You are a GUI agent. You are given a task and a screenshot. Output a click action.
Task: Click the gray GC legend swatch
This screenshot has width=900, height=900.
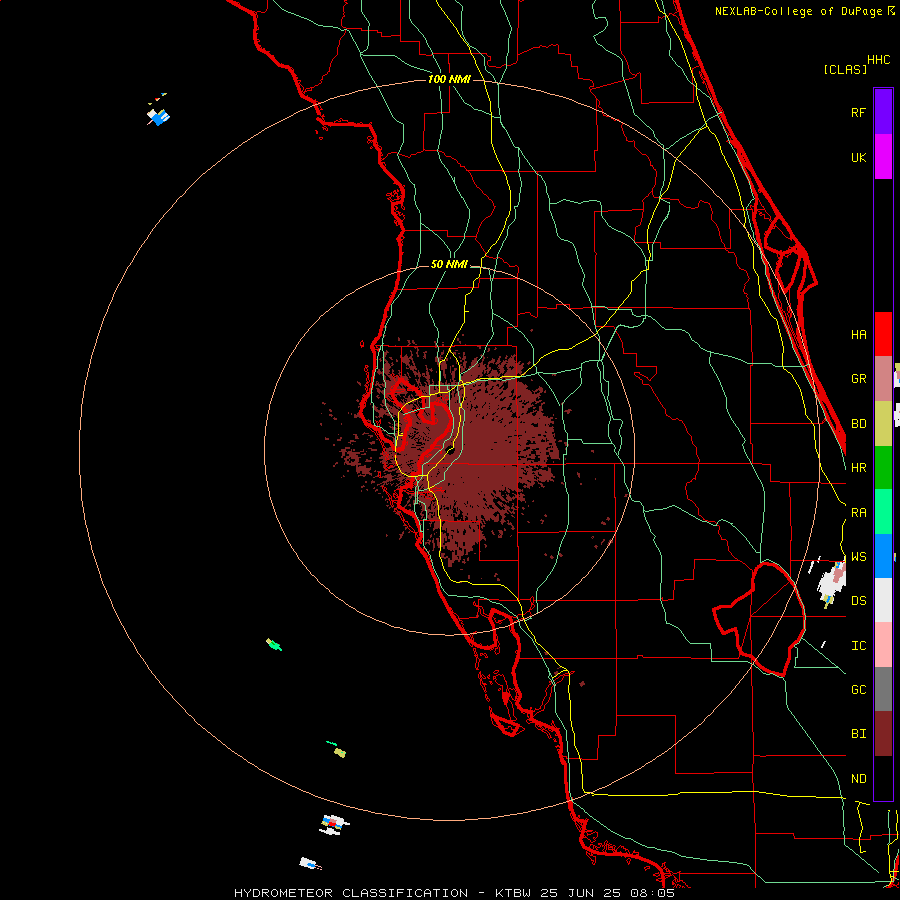[883, 689]
